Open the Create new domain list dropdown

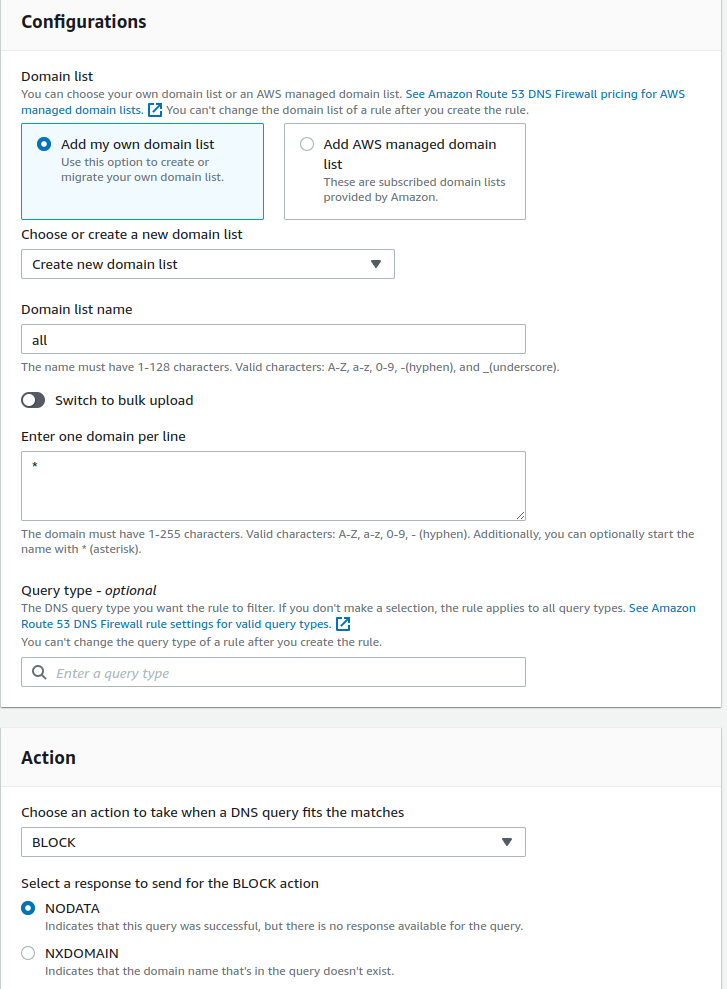pyautogui.click(x=207, y=264)
